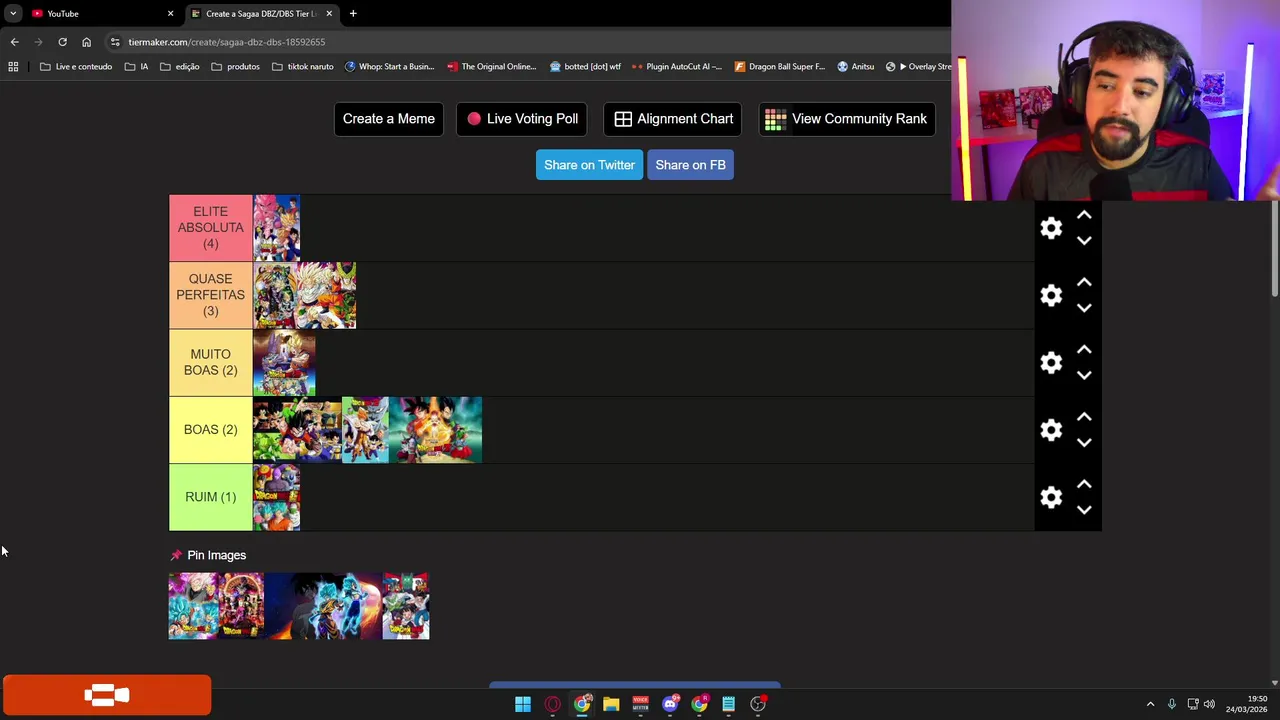Viewport: 1280px width, 720px height.
Task: Move MUITO BOAS row down with arrow
Action: (1084, 375)
